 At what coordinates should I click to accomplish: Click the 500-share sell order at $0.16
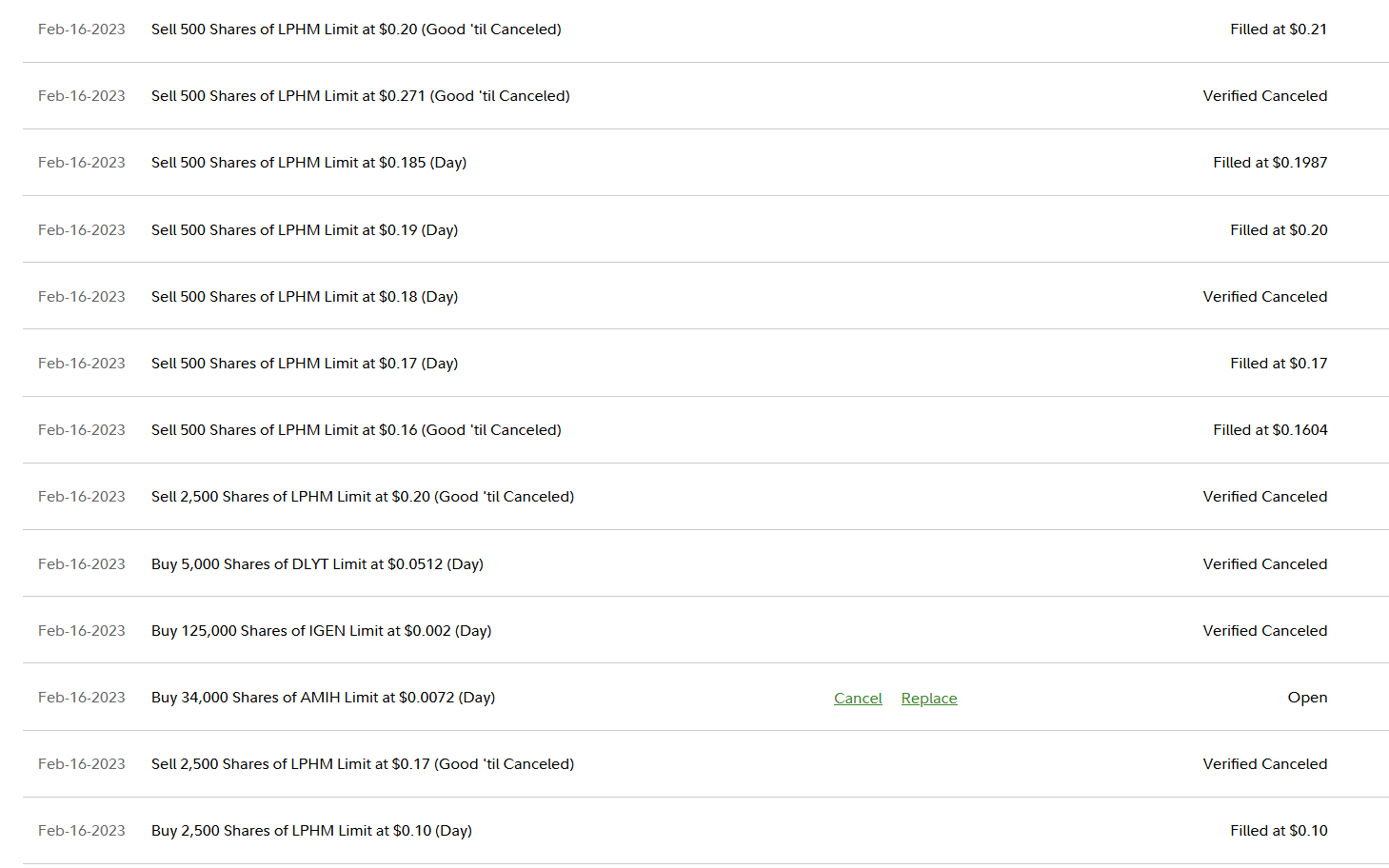[356, 430]
